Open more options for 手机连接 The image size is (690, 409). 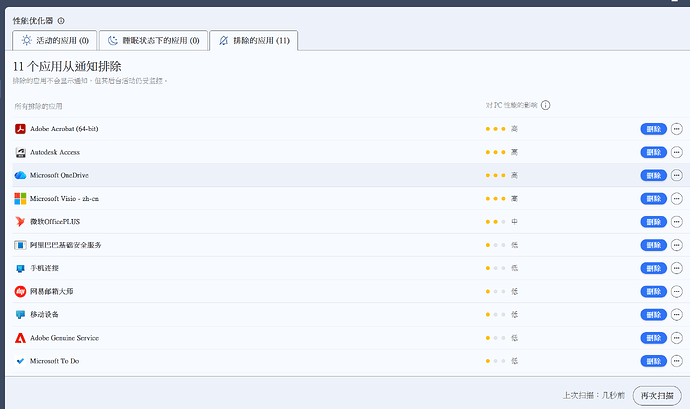click(676, 268)
